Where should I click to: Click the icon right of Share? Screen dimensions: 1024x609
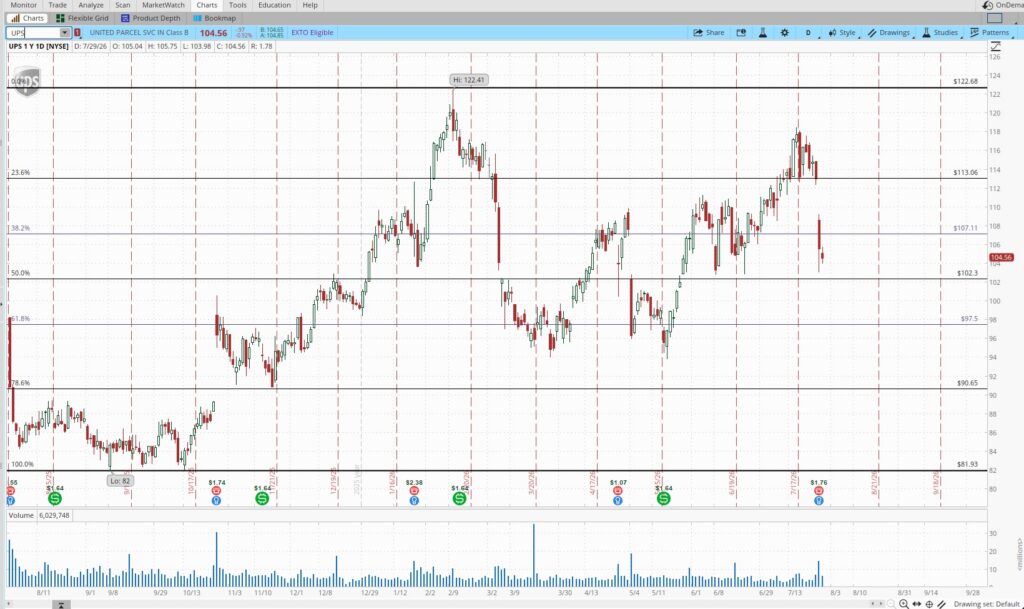[741, 33]
